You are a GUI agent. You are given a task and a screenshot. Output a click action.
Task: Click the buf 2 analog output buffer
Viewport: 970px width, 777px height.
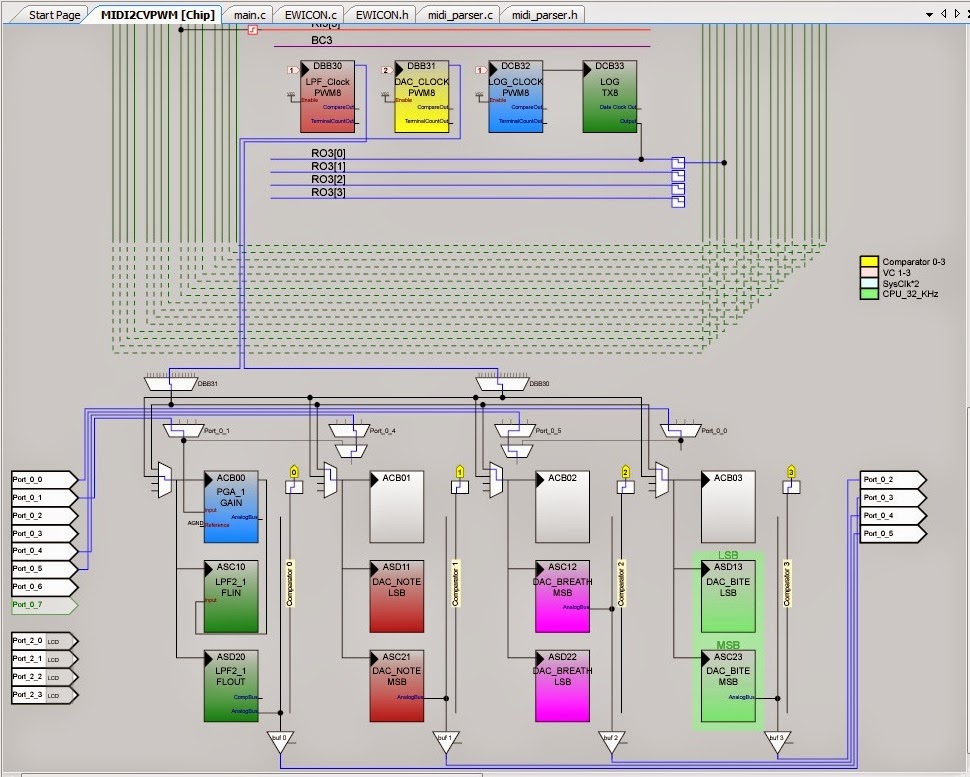click(612, 741)
